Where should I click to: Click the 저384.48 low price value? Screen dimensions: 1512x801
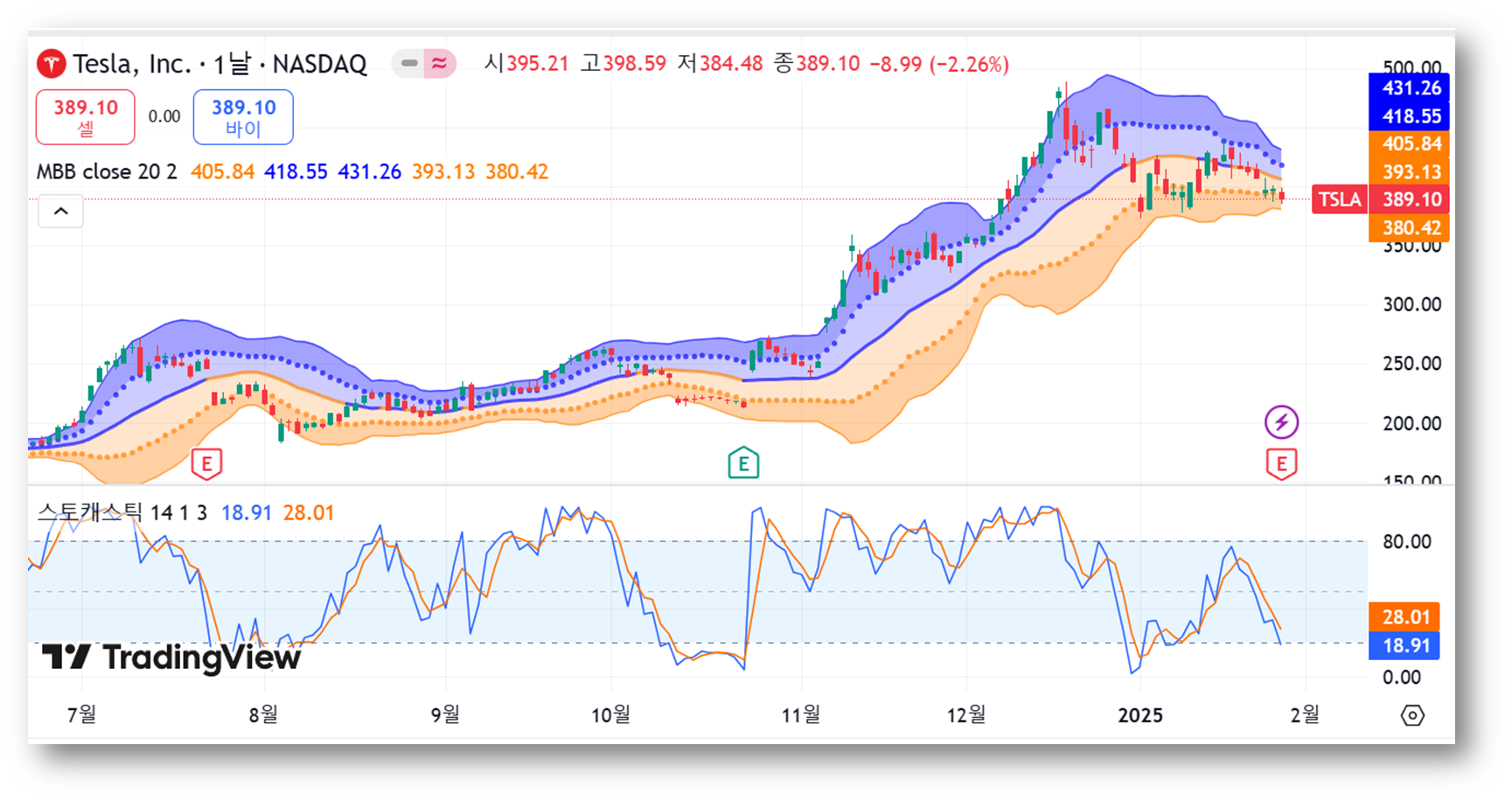pos(720,64)
